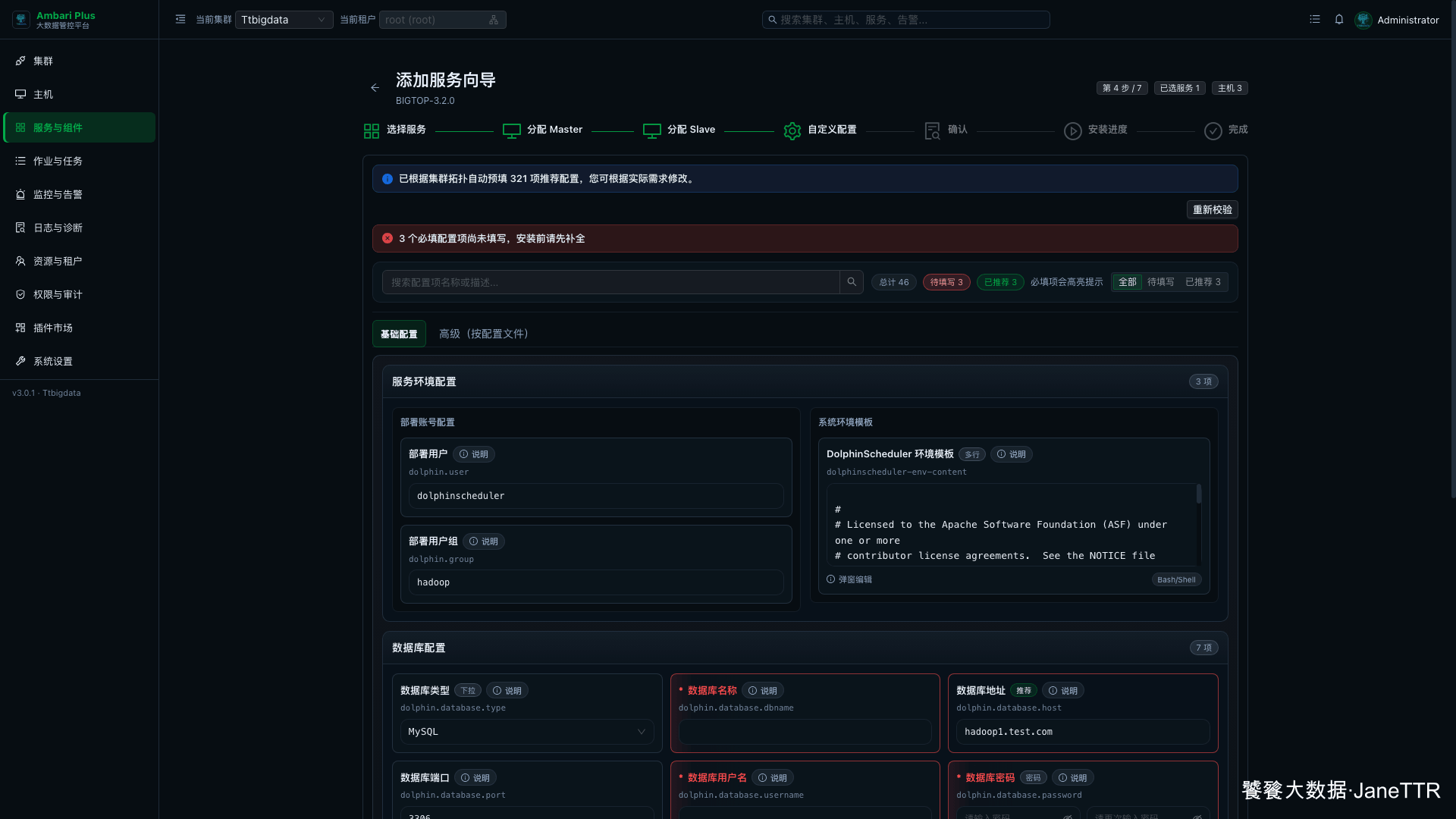The image size is (1456, 819).
Task: Open 说明 for 数据库密码
Action: (x=1073, y=778)
